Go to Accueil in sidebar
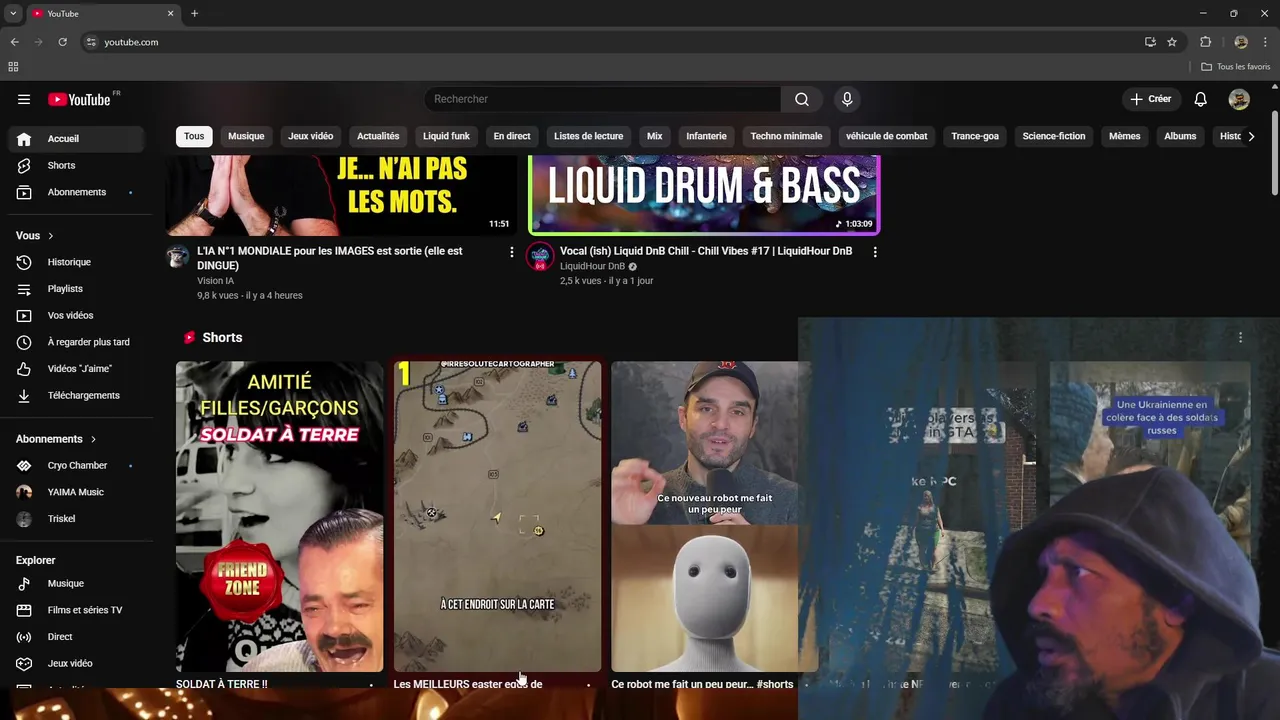The height and width of the screenshot is (720, 1280). click(x=76, y=139)
